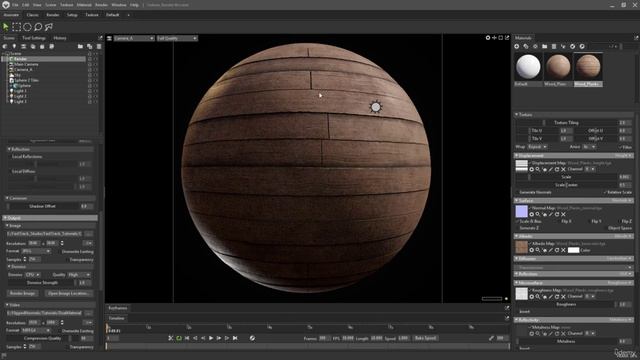Open the white Albedo Color swatch
640x360 pixels.
coord(573,250)
